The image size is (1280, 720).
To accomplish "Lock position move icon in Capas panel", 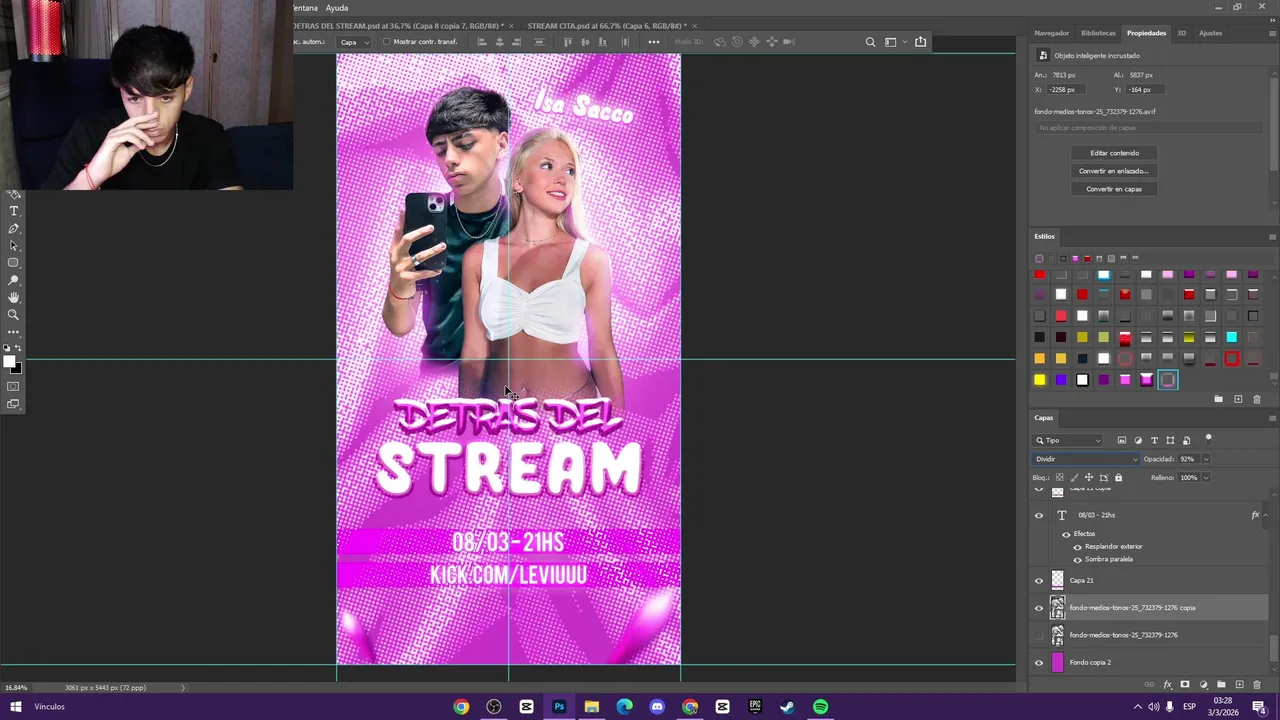I will click(x=1089, y=477).
